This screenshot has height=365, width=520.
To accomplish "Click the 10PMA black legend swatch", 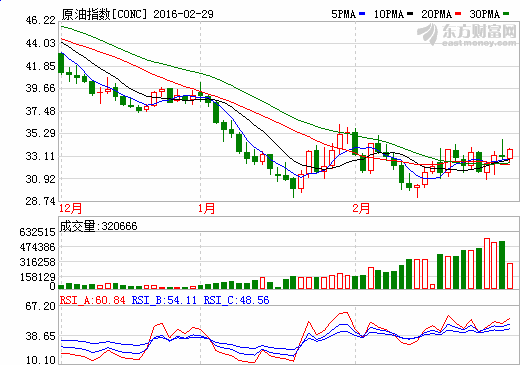I will tap(410, 14).
